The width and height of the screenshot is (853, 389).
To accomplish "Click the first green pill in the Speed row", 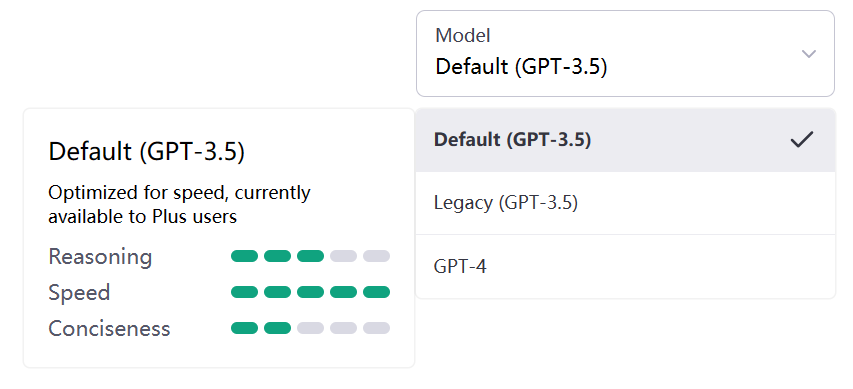I will (244, 292).
